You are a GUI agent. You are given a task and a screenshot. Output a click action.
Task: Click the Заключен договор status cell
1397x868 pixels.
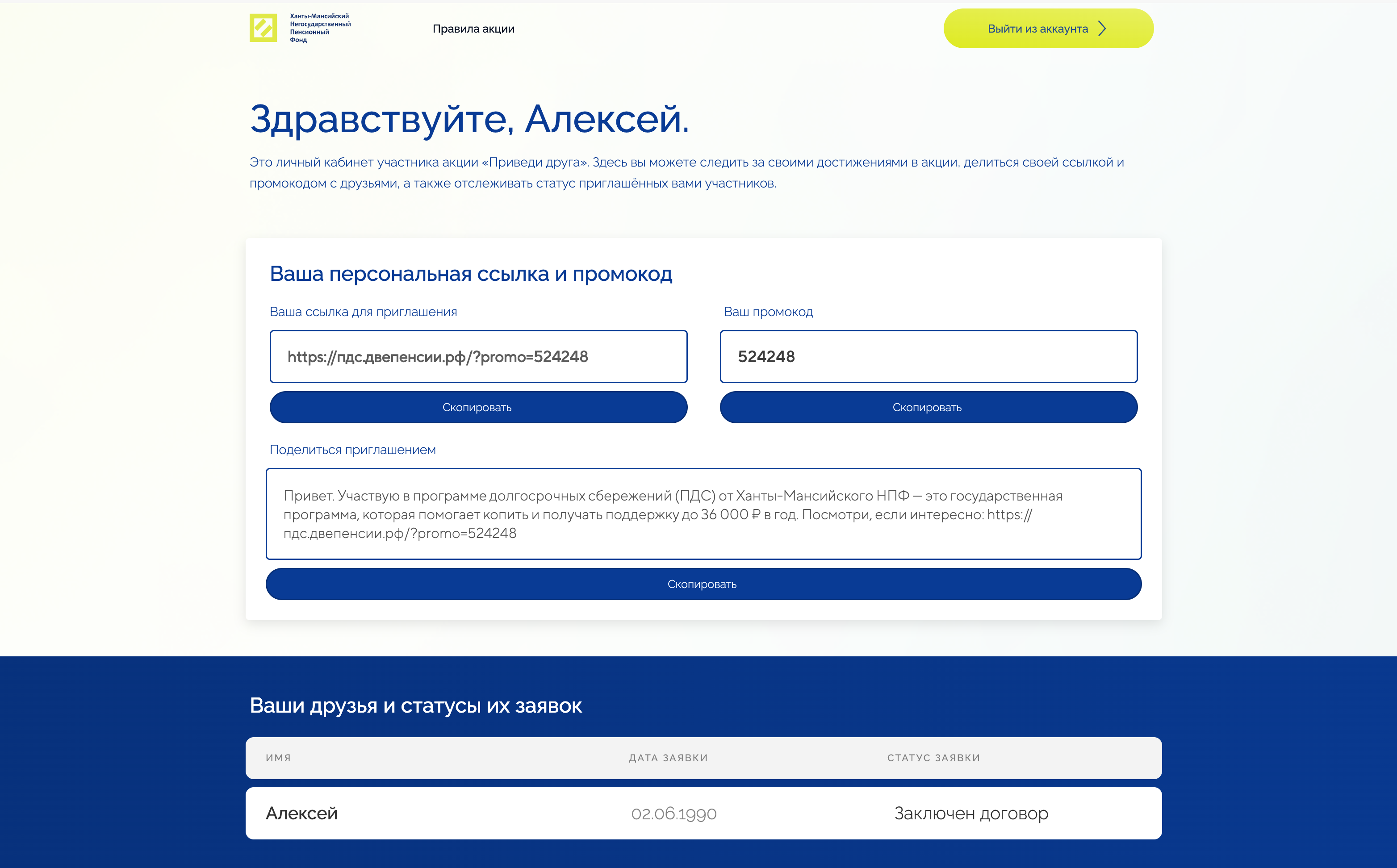(971, 814)
